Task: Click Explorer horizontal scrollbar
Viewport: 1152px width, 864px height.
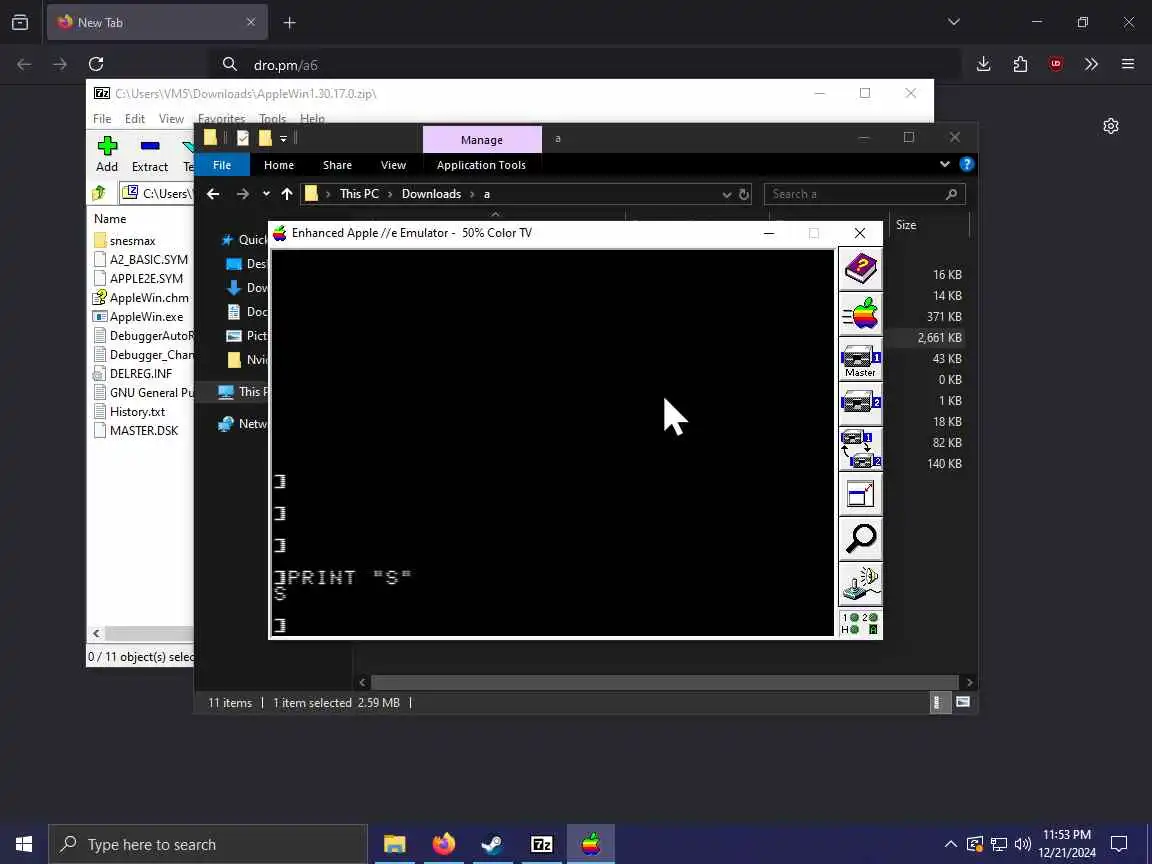Action: tap(665, 683)
